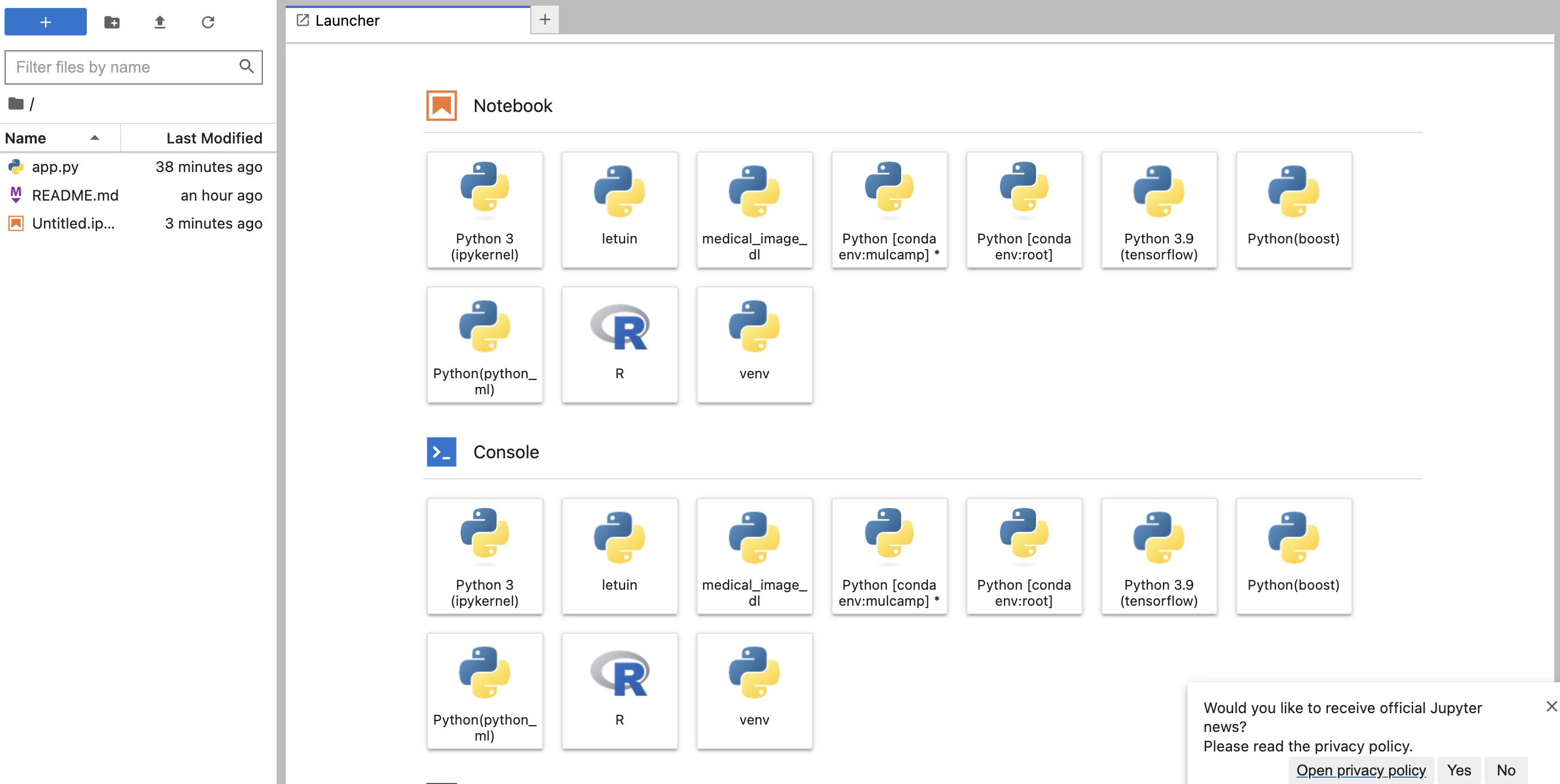1560x784 pixels.
Task: Click the "38 minutes ago" modified time for app.py
Action: click(209, 166)
